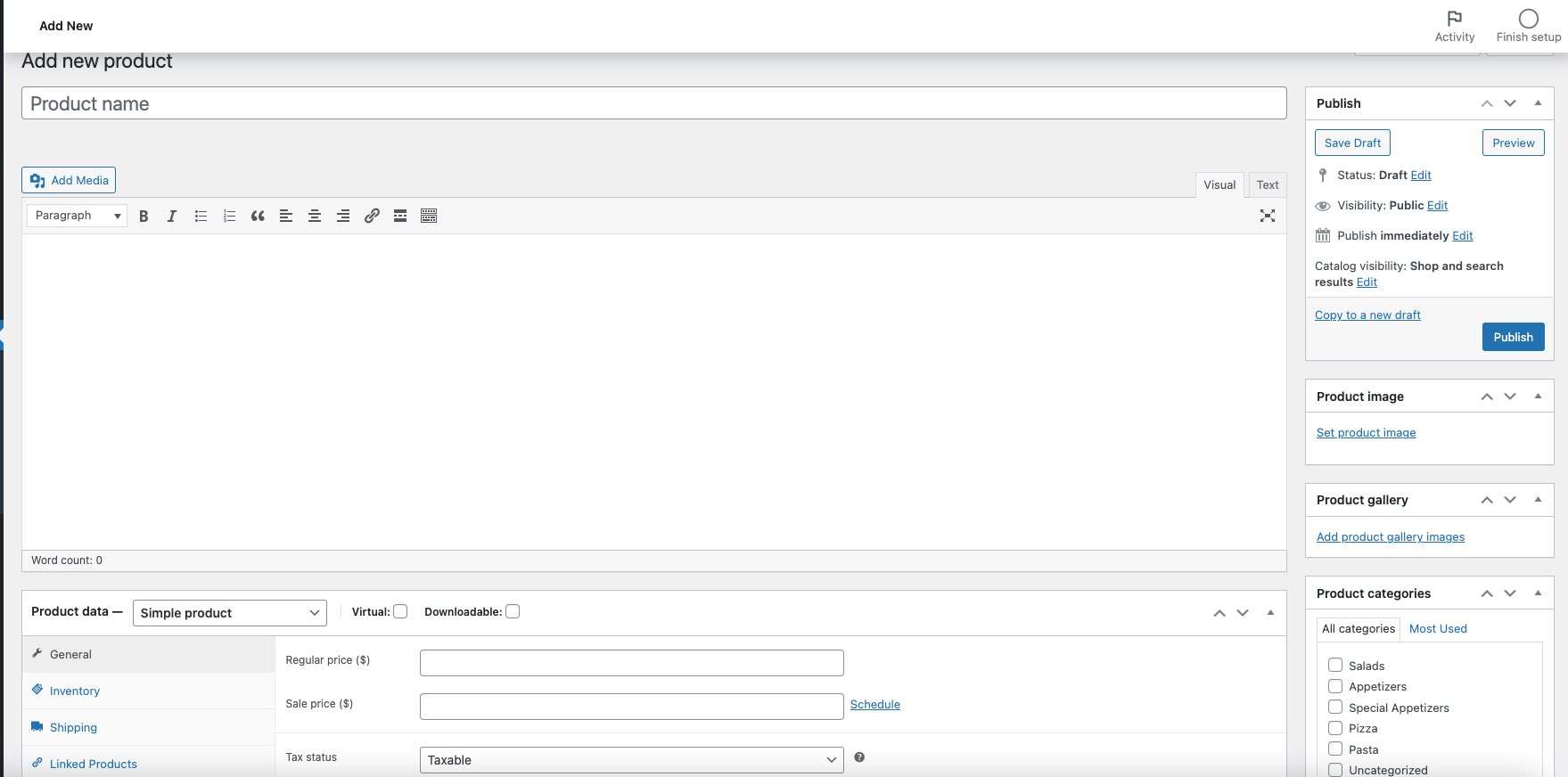Move Product gallery panel up
This screenshot has height=777, width=1568.
click(x=1487, y=500)
